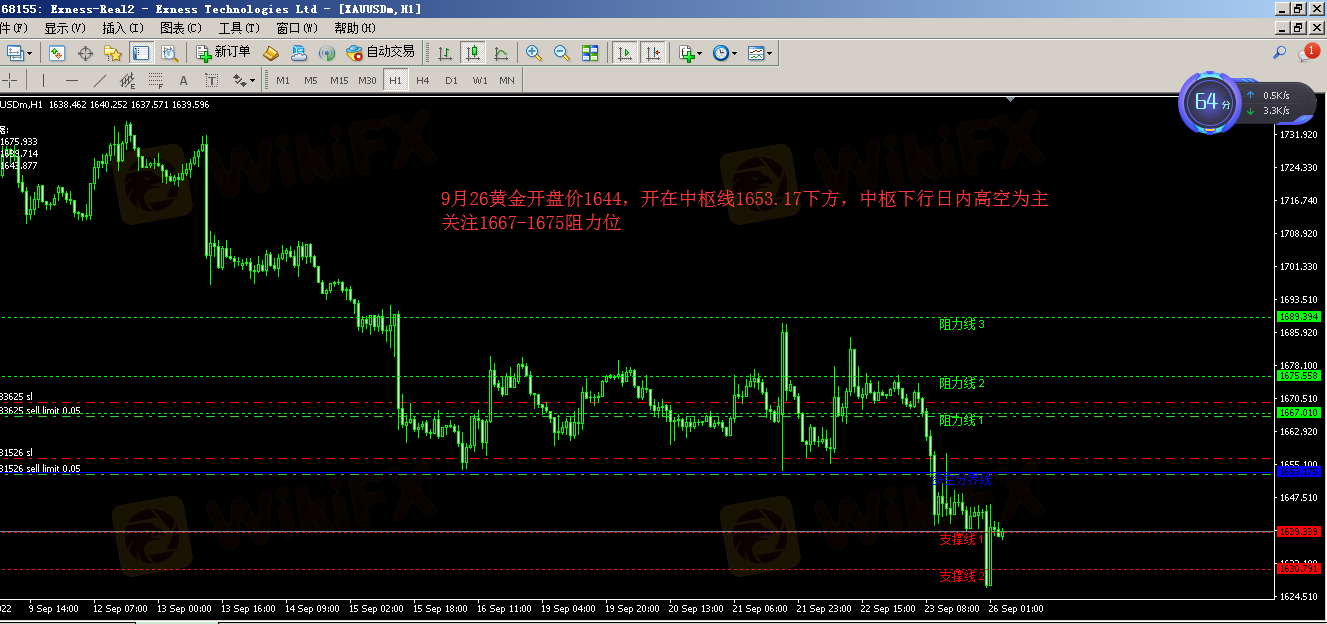Open the indicators list dropdown

(690, 53)
